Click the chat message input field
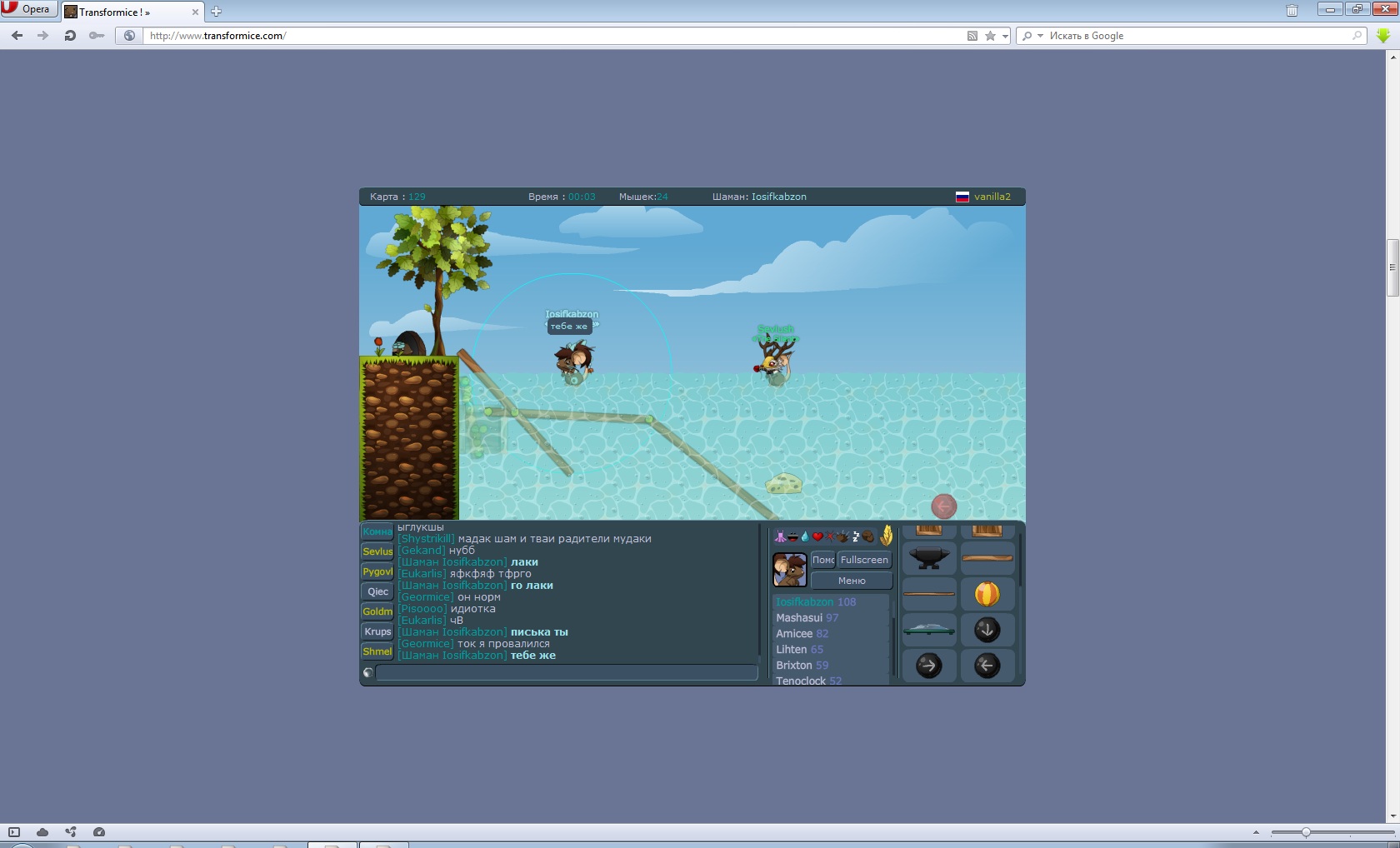The width and height of the screenshot is (1400, 848). 567,672
